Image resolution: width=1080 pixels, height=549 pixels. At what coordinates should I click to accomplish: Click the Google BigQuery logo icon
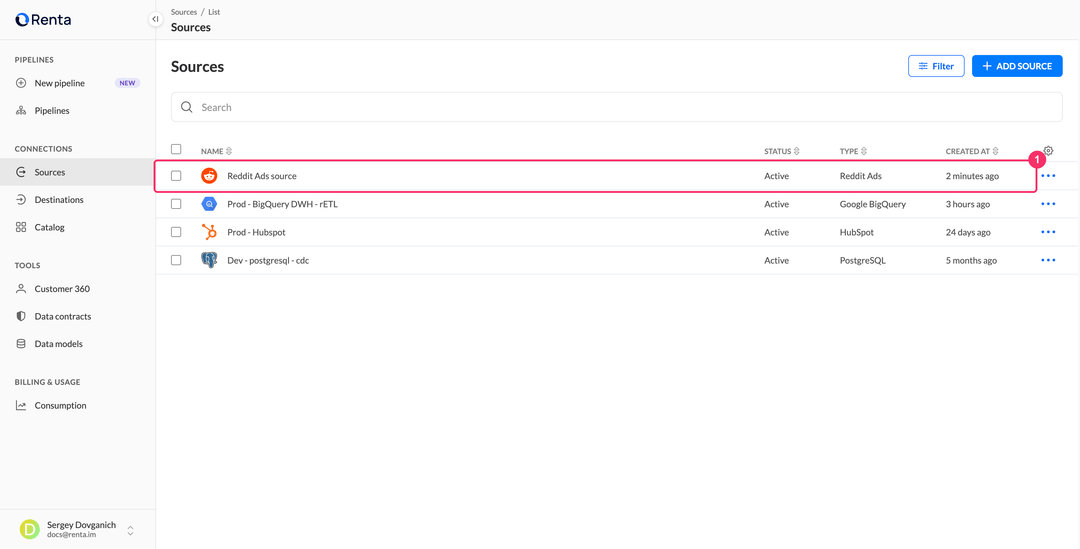(209, 204)
